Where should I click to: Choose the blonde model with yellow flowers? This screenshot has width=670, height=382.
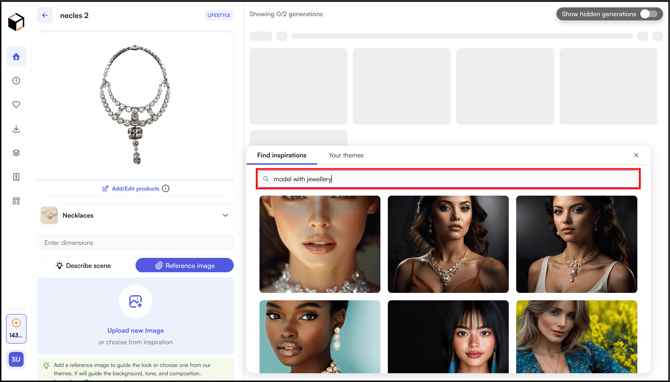576,336
